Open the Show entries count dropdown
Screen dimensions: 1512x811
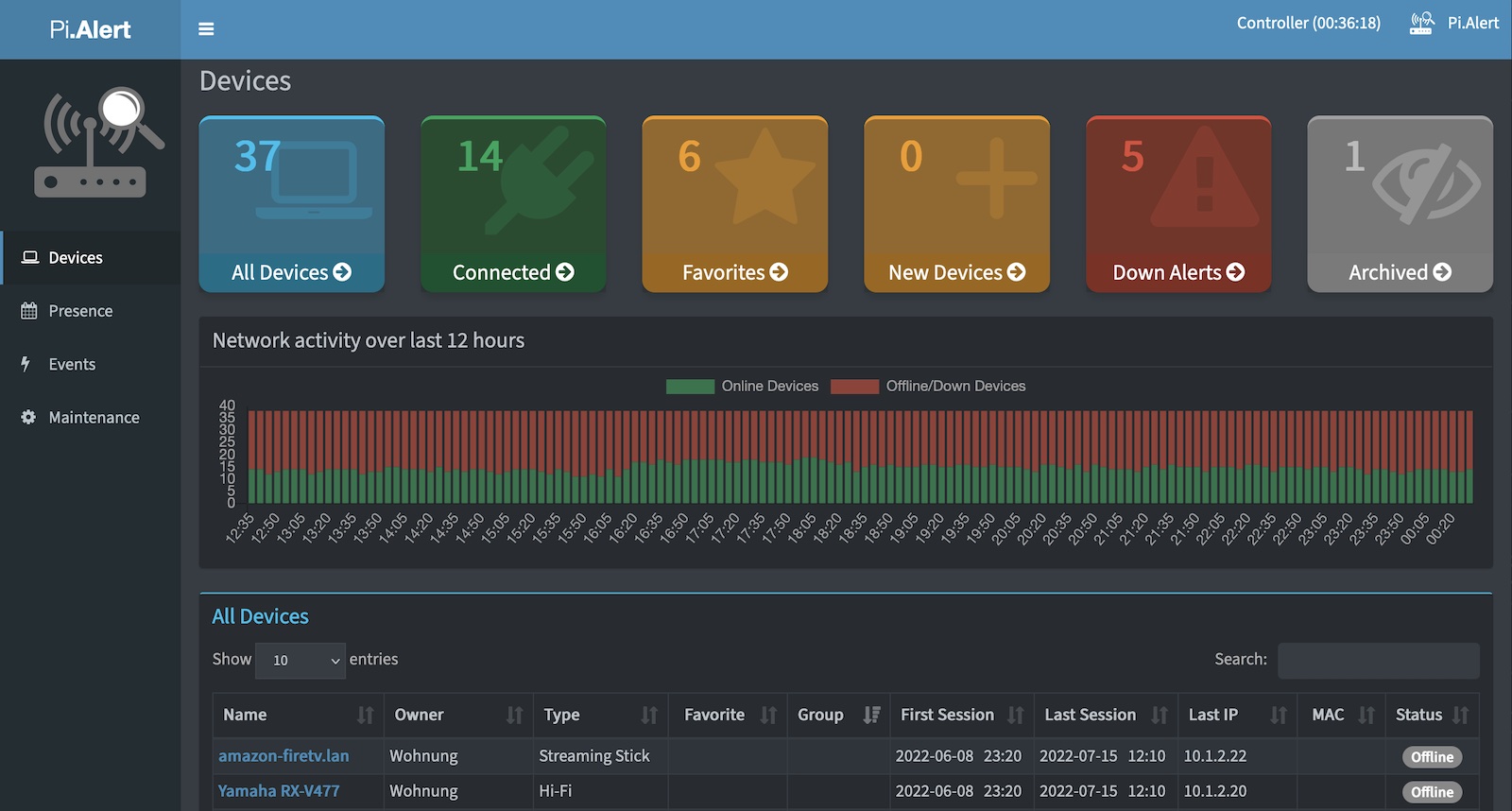coord(301,661)
